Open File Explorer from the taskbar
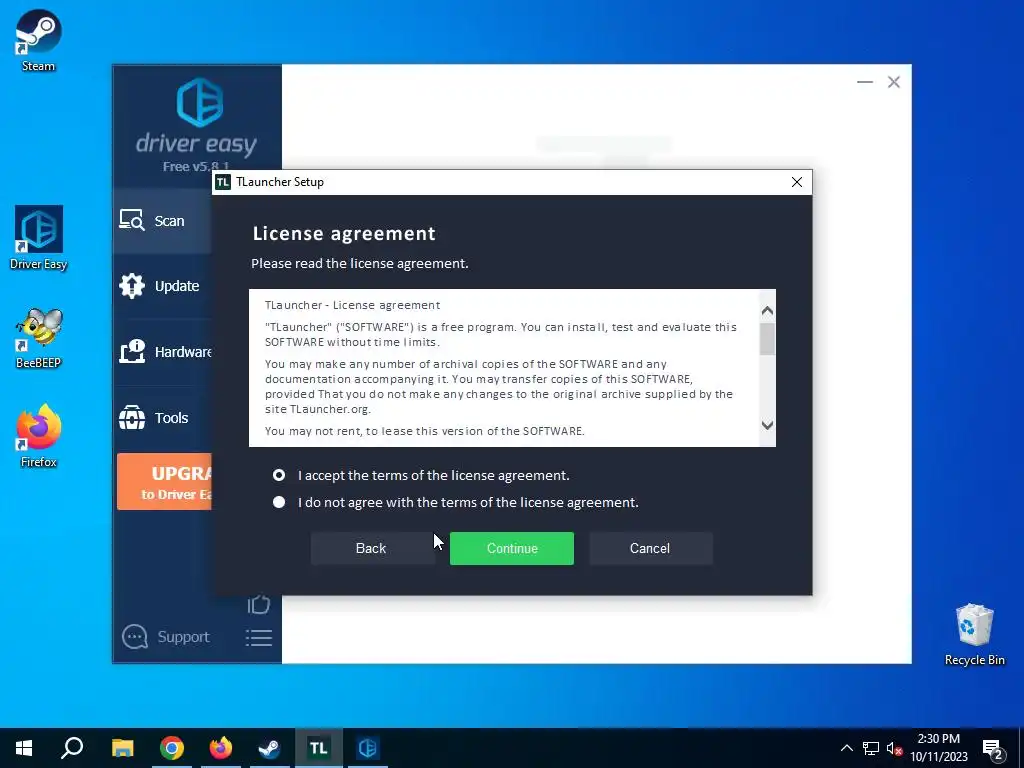The width and height of the screenshot is (1024, 768). (x=122, y=748)
